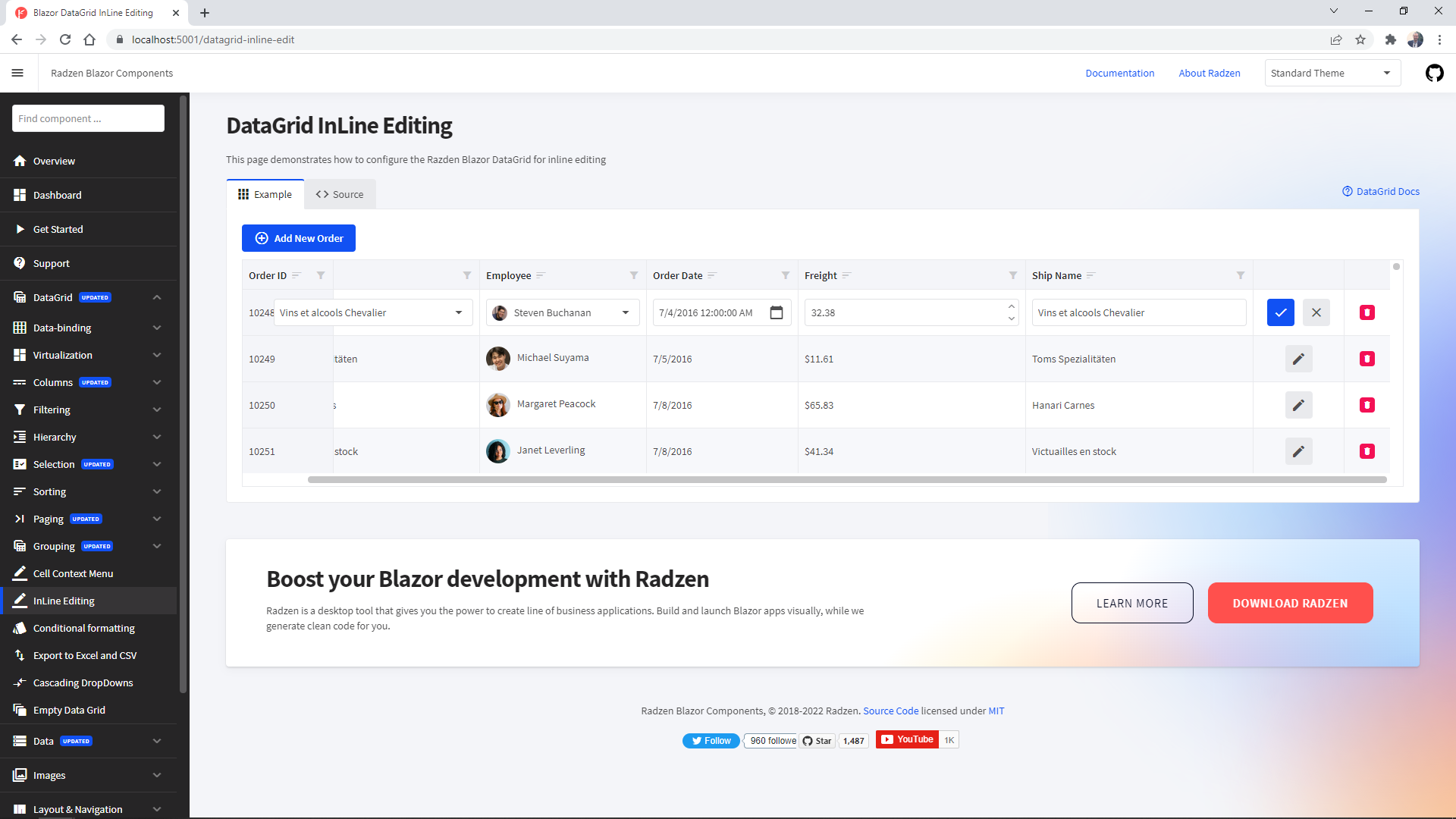Open Standard Theme dropdown
Viewport: 1456px width, 819px height.
(x=1332, y=73)
